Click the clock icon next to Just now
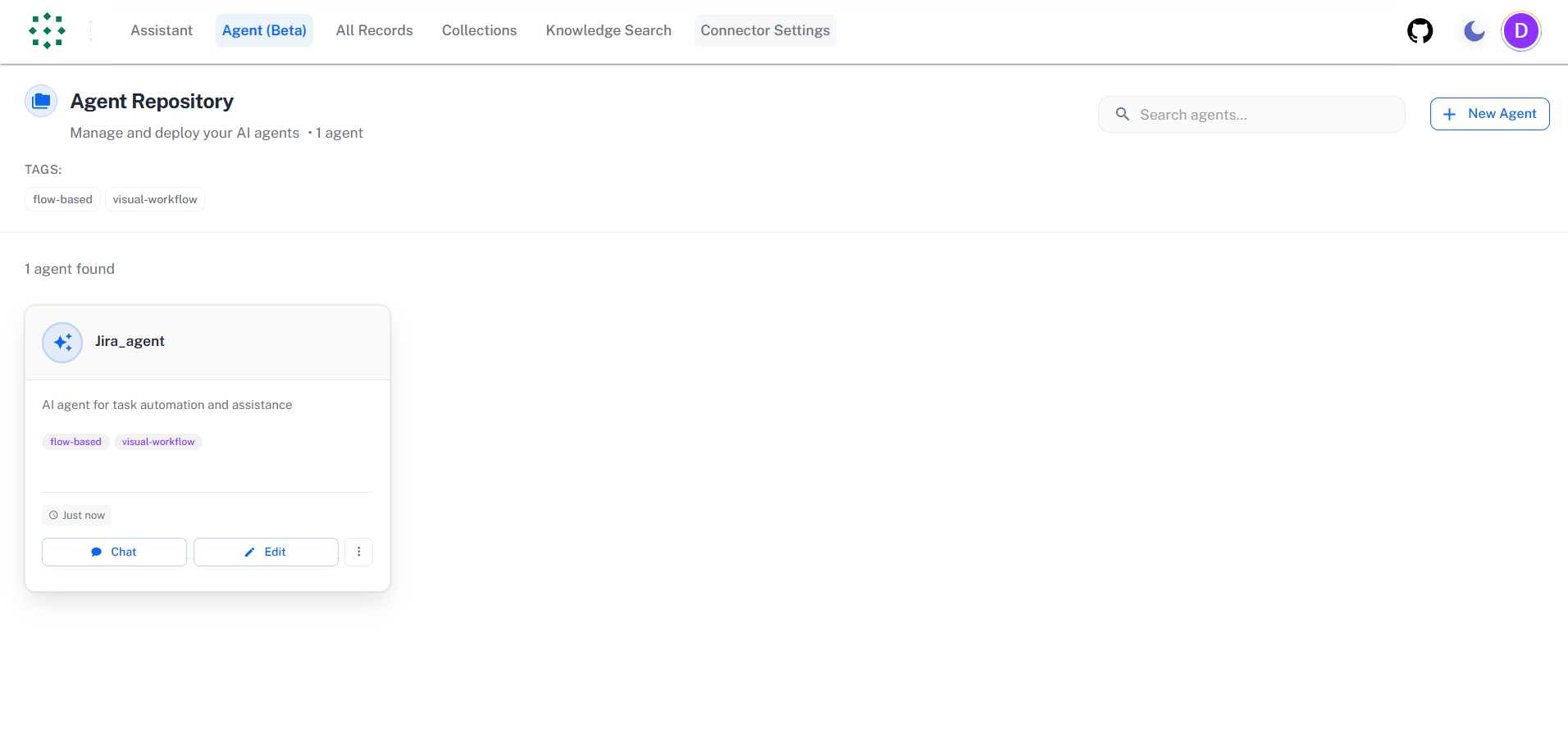This screenshot has width=1568, height=741. pos(52,515)
